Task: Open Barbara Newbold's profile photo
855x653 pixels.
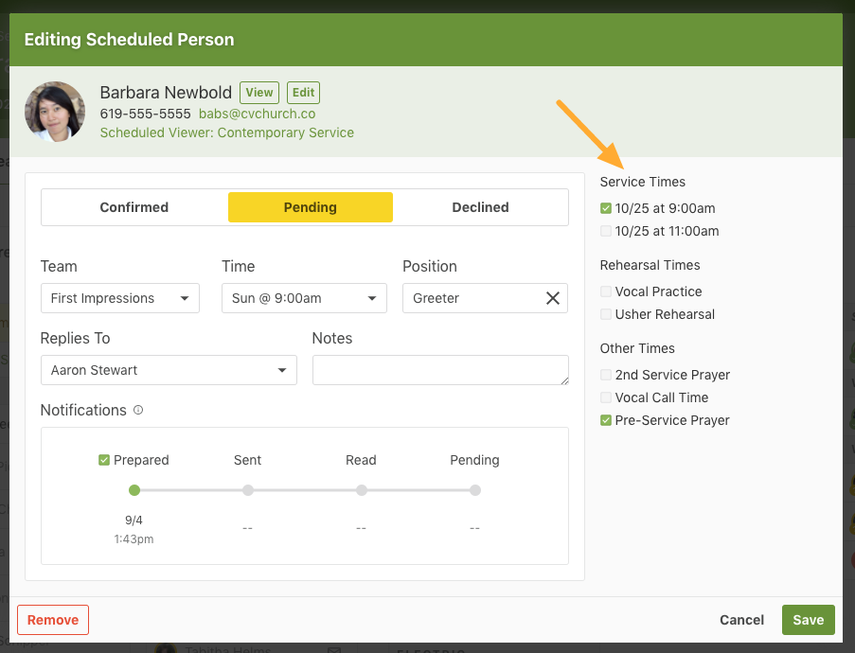Action: click(55, 112)
